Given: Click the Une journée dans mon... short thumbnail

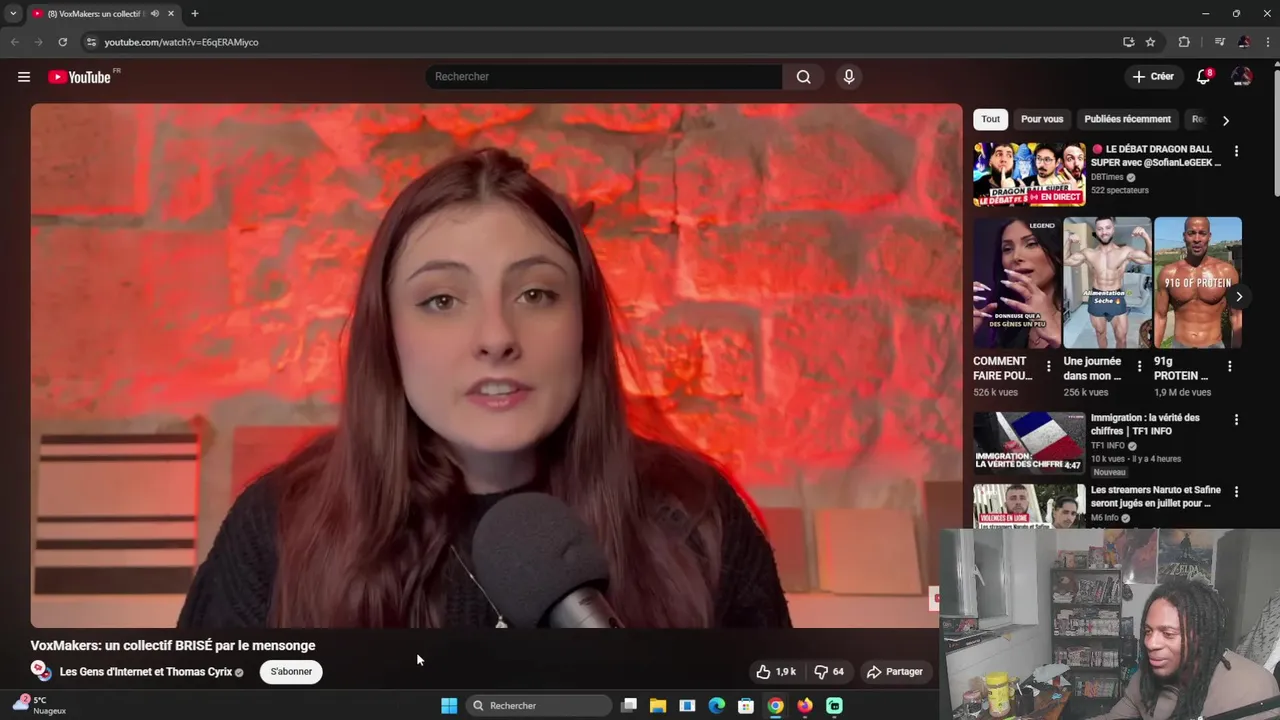Looking at the screenshot, I should point(1108,283).
